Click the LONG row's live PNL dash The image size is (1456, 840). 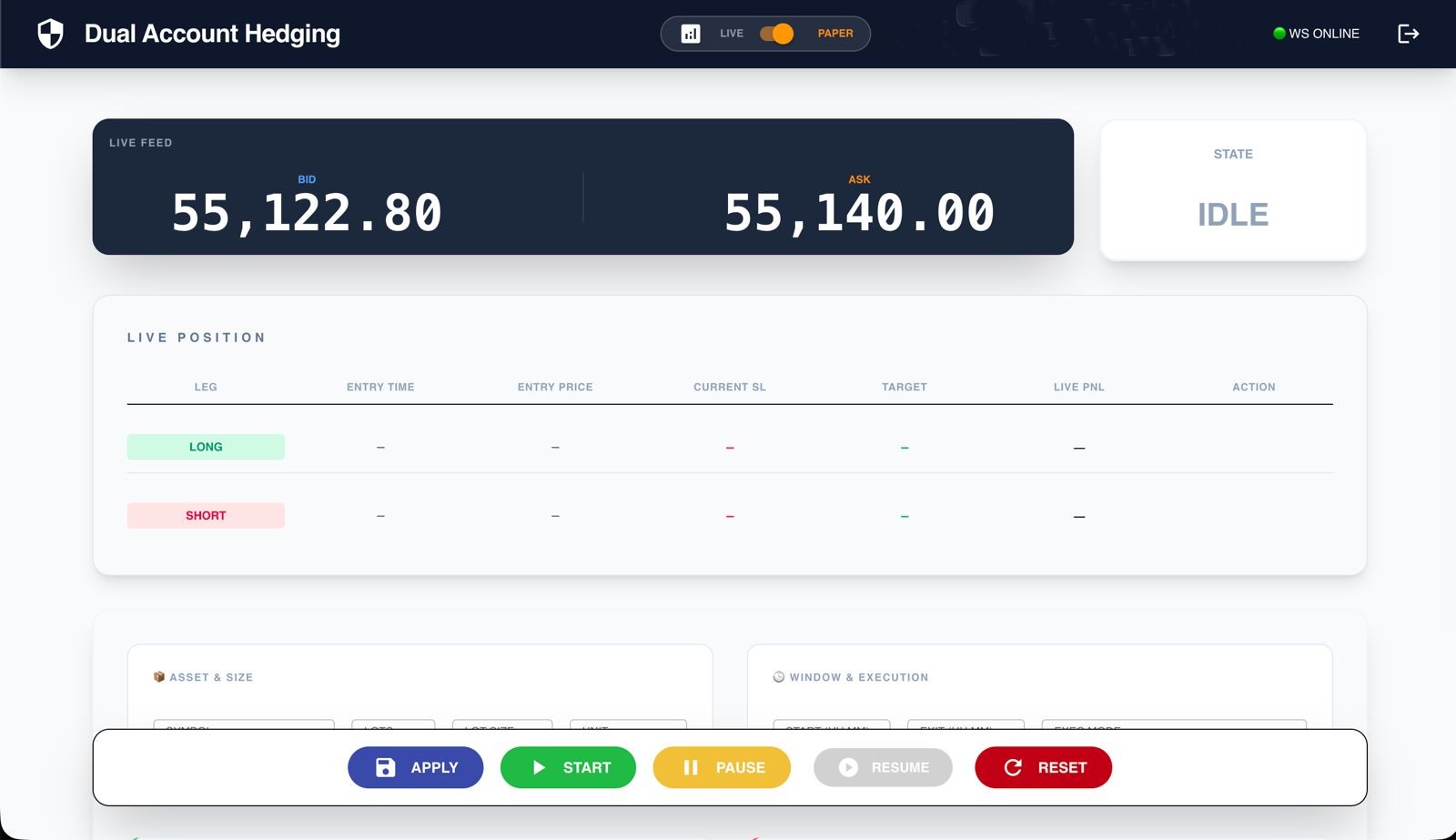click(1079, 448)
